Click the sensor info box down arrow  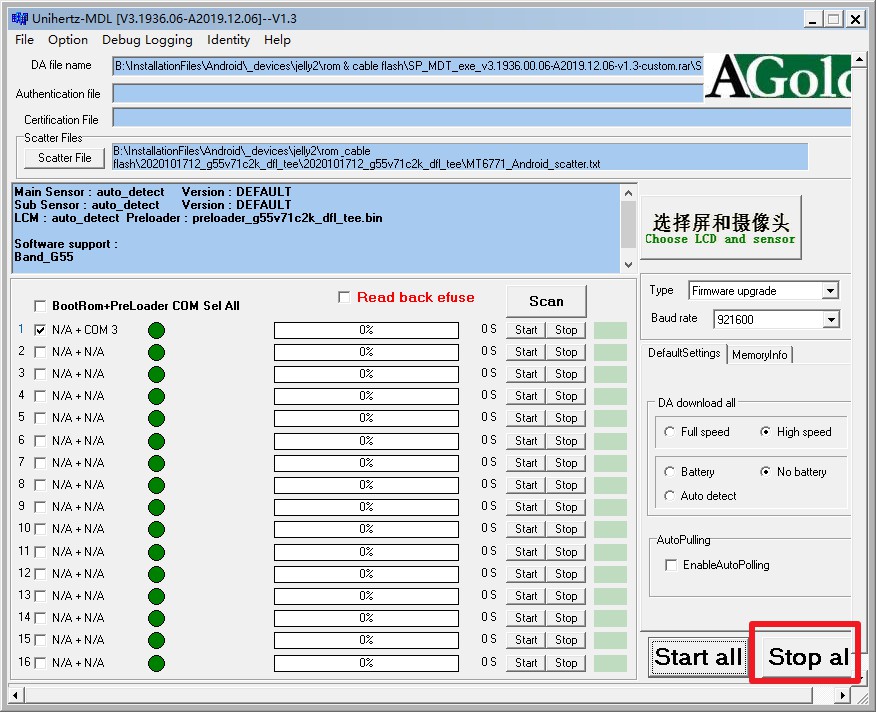(x=629, y=264)
